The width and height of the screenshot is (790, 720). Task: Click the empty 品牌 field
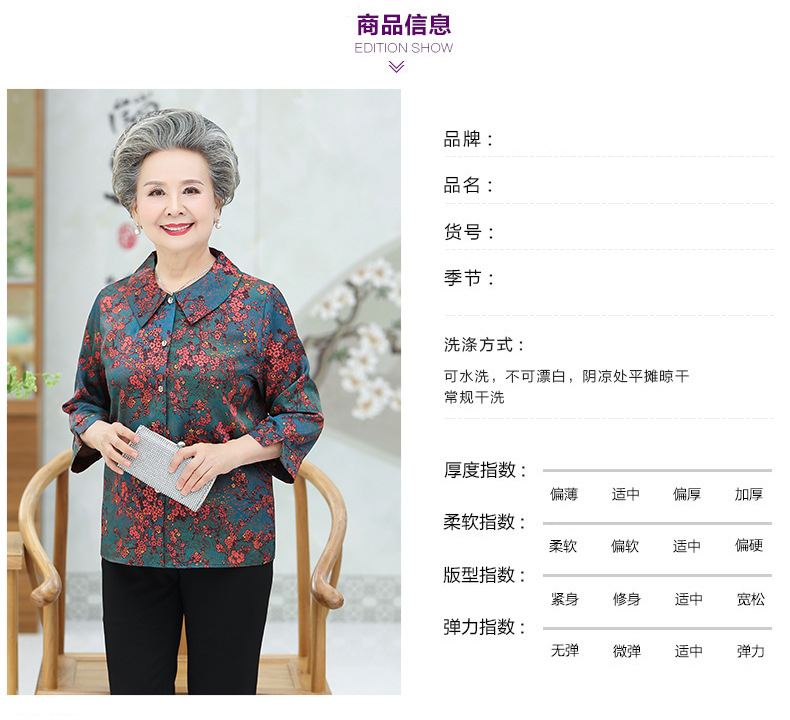tap(635, 140)
